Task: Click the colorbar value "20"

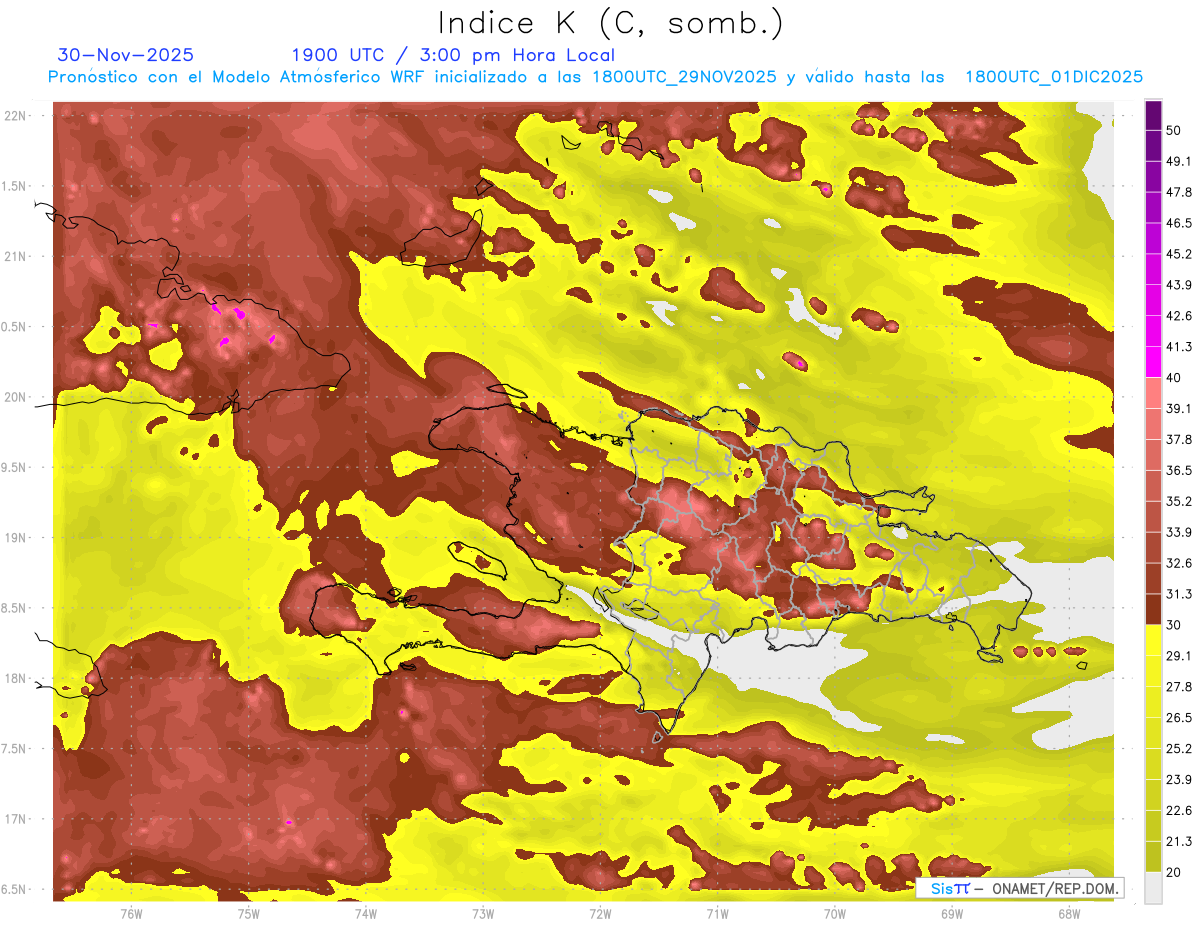Action: (1174, 873)
